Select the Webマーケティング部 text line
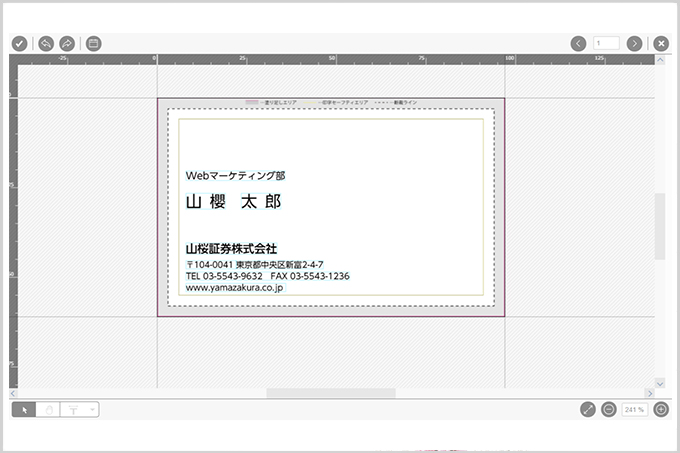 tap(235, 175)
